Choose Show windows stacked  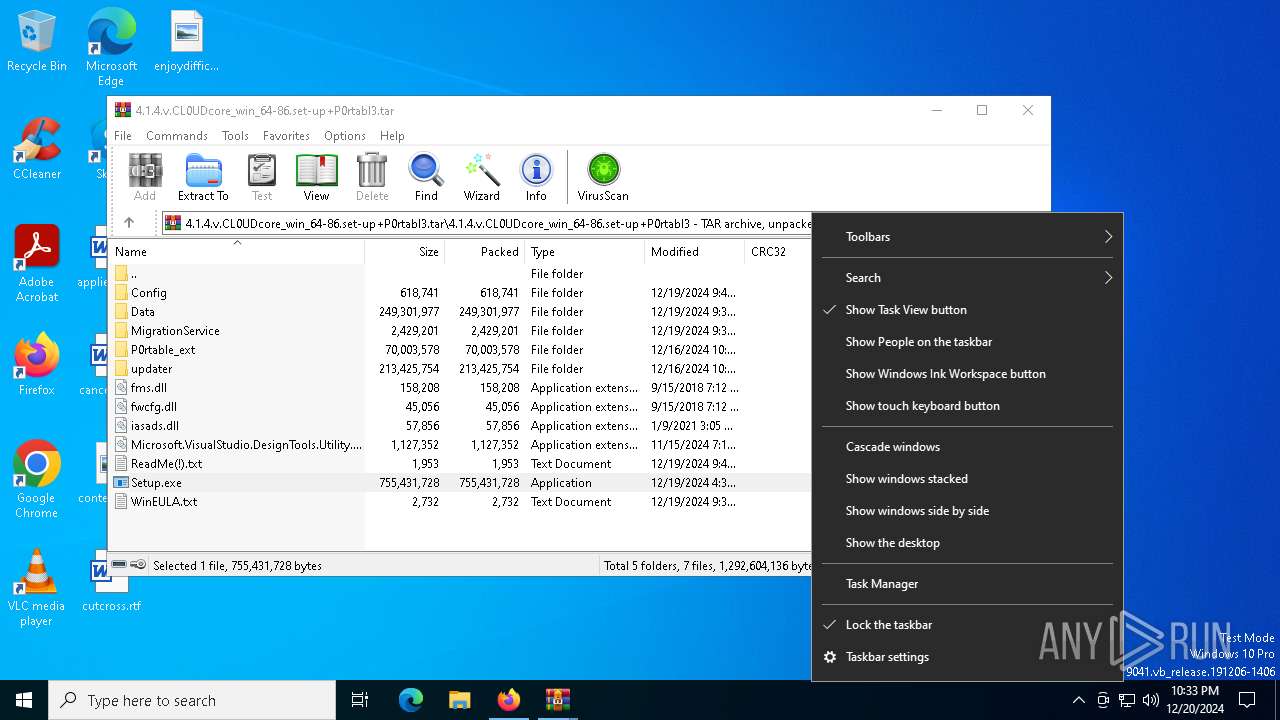(967, 479)
